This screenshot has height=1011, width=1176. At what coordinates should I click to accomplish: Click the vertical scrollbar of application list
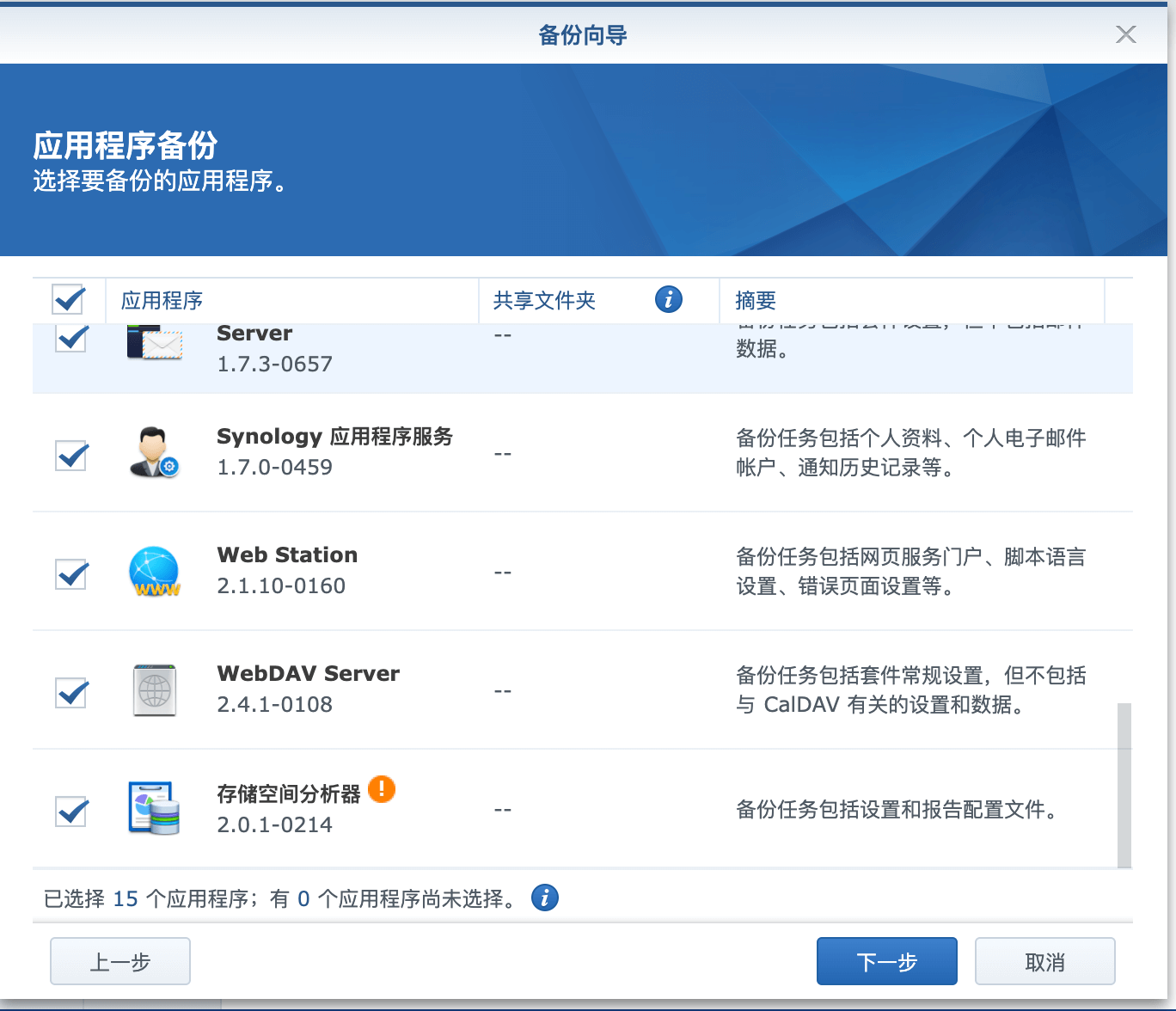pyautogui.click(x=1124, y=784)
